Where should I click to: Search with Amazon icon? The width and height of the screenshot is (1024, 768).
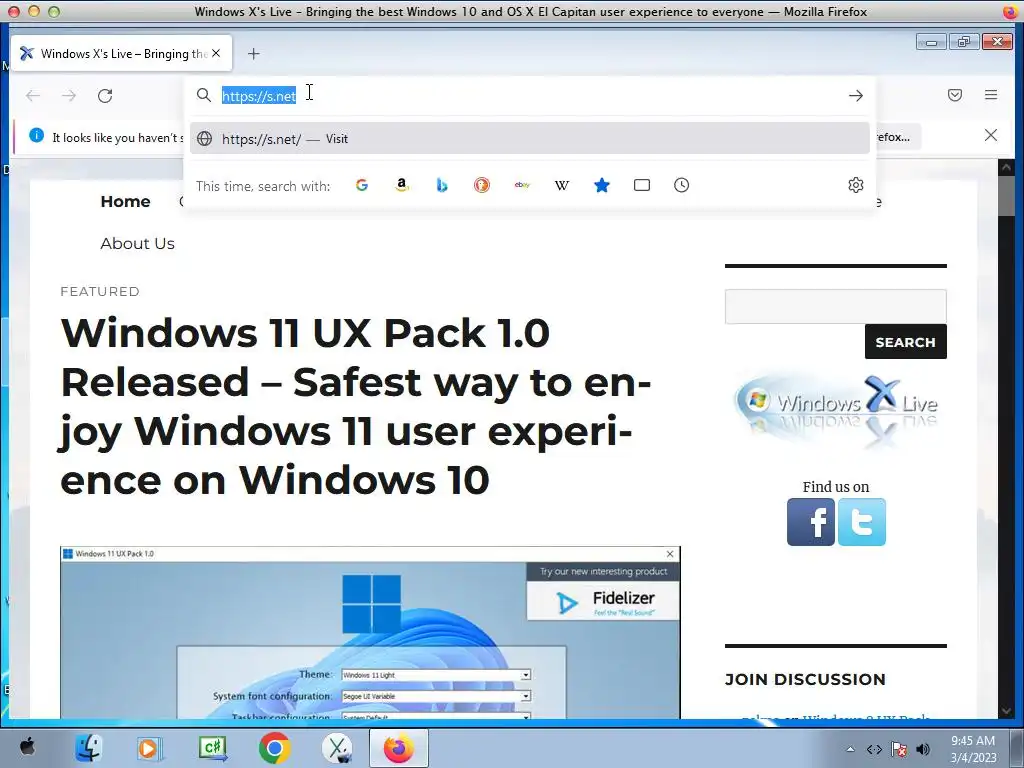tap(402, 185)
